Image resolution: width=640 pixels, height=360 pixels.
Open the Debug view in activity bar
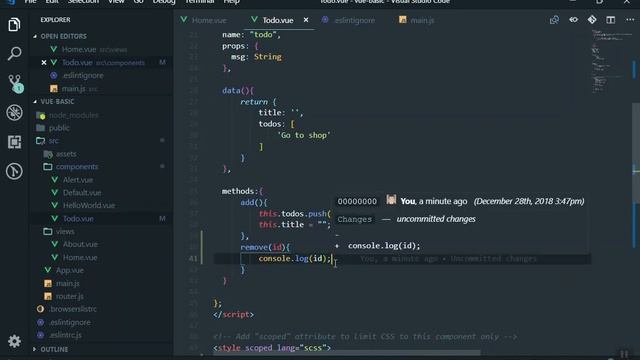pyautogui.click(x=14, y=113)
